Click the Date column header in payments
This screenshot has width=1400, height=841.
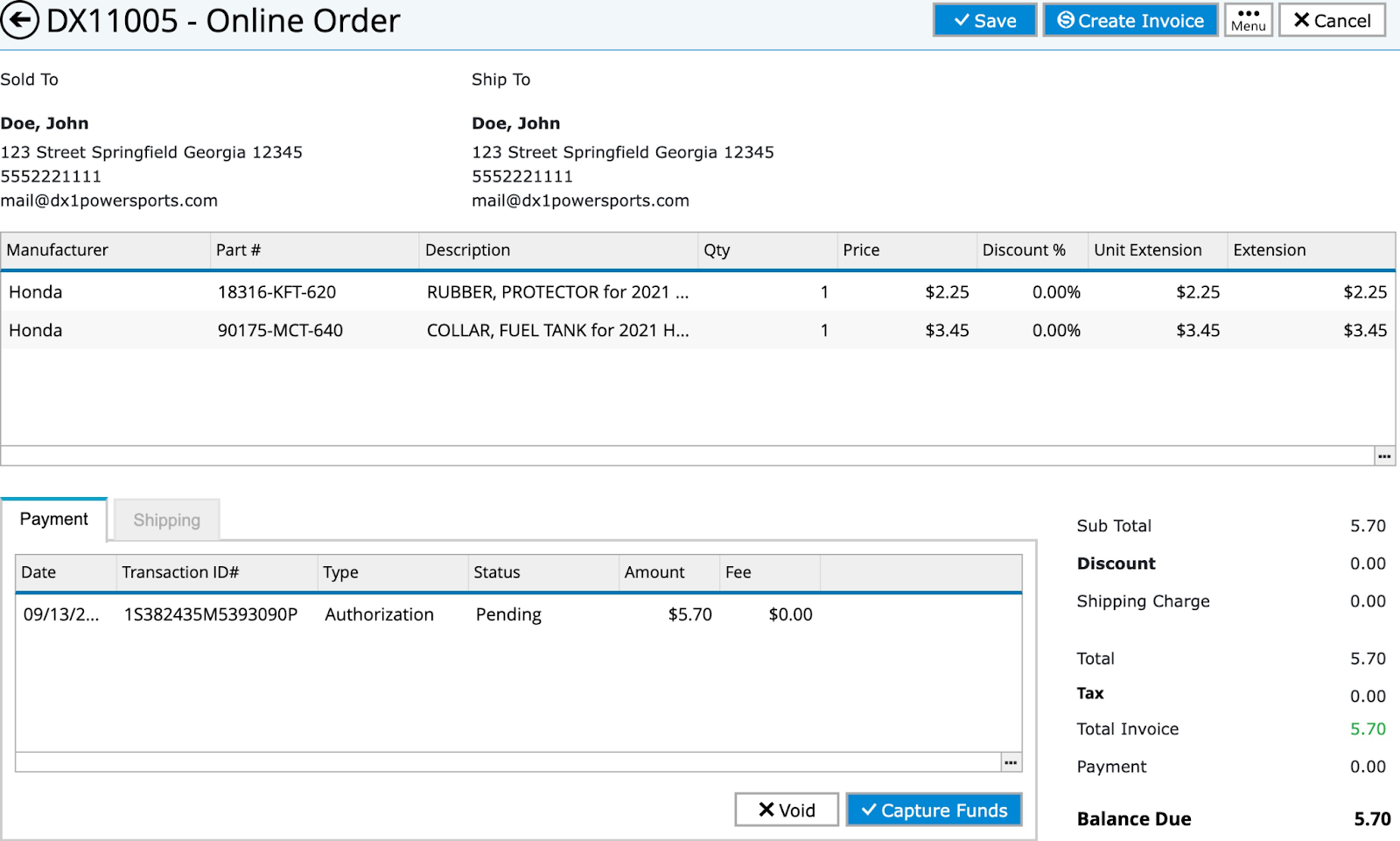(66, 572)
